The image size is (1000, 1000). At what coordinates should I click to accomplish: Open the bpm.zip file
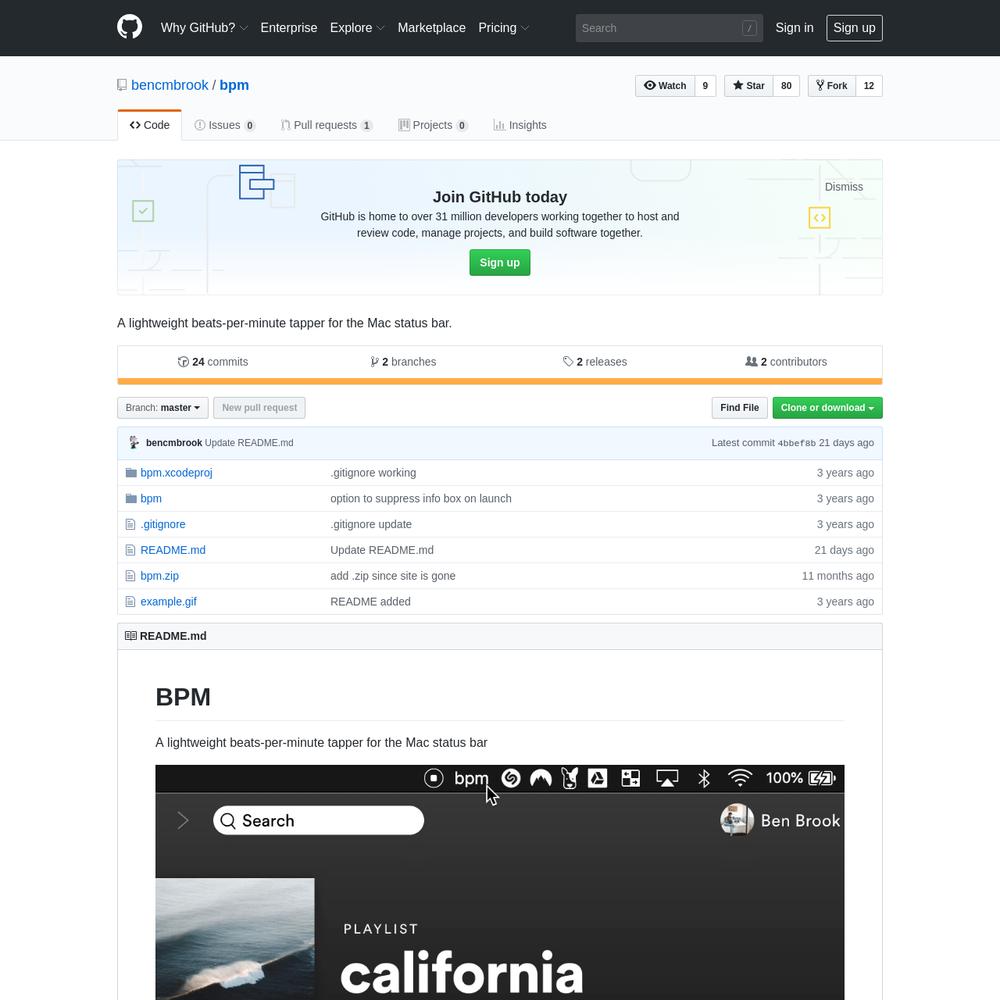[159, 576]
